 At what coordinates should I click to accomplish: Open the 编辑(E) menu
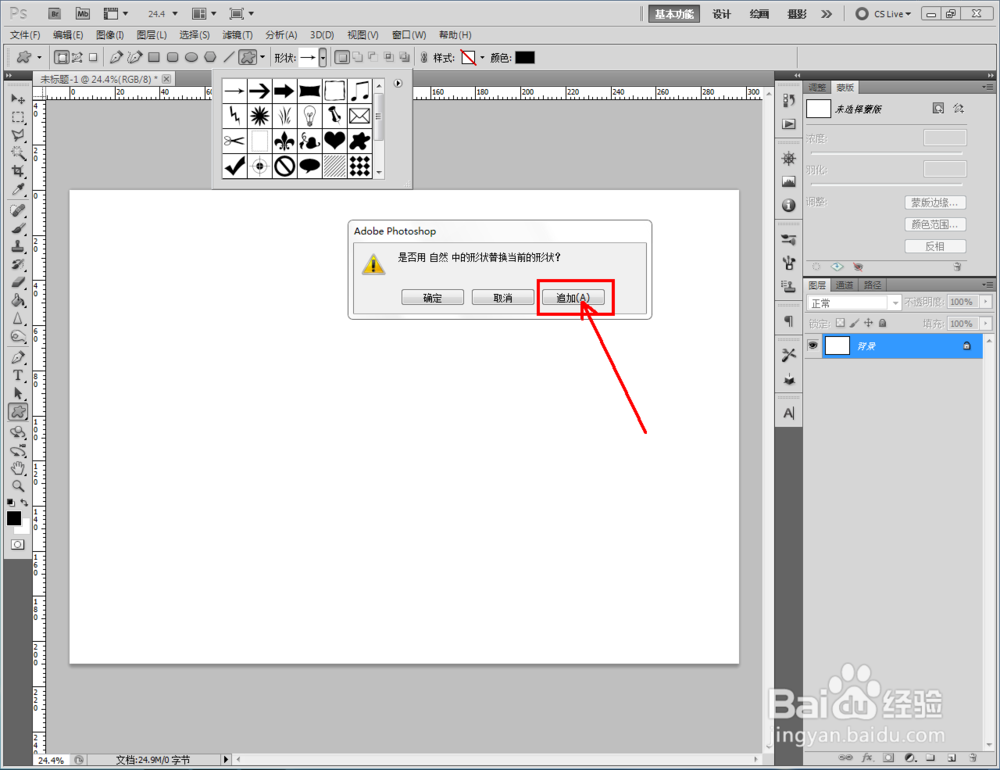pyautogui.click(x=68, y=35)
